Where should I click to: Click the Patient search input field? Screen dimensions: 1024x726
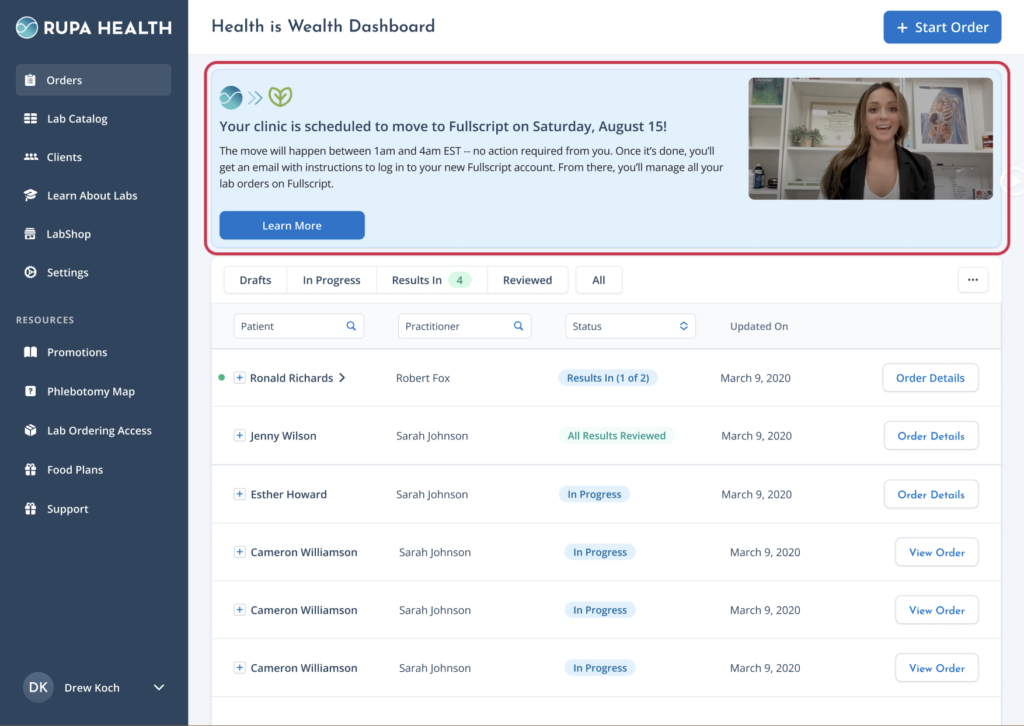click(x=290, y=326)
